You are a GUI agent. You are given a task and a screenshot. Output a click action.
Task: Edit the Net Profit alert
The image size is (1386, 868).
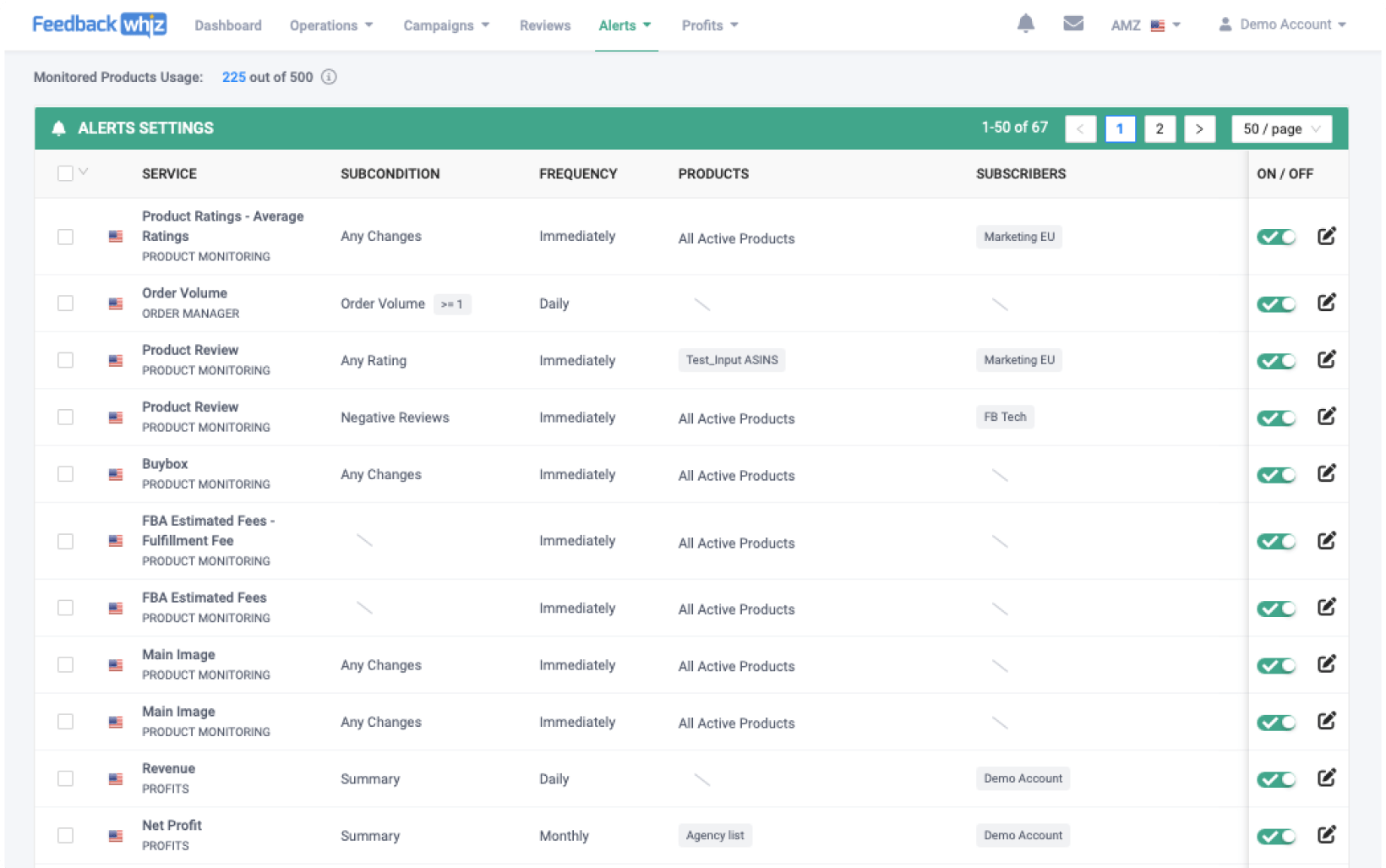coord(1327,833)
